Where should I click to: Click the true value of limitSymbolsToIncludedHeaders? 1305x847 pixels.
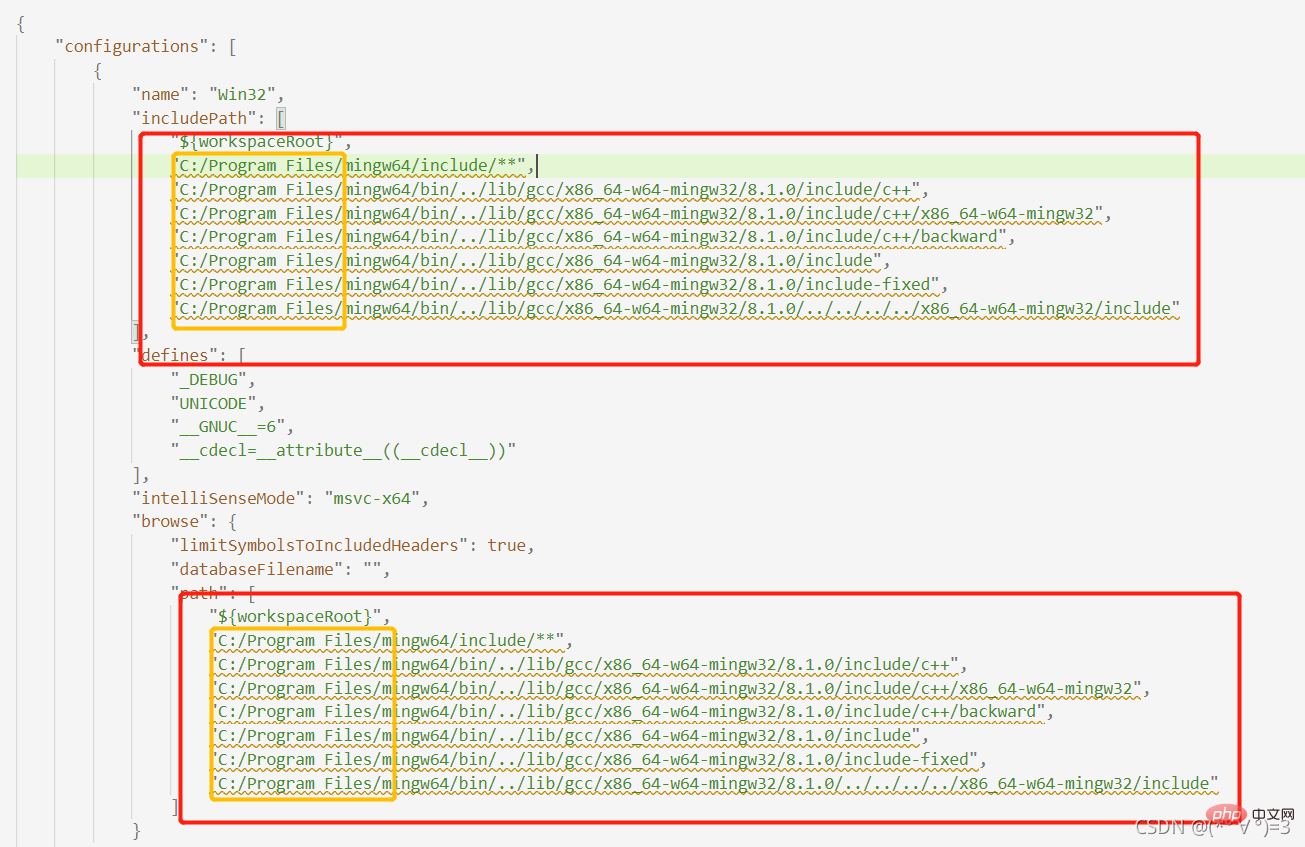click(x=506, y=546)
